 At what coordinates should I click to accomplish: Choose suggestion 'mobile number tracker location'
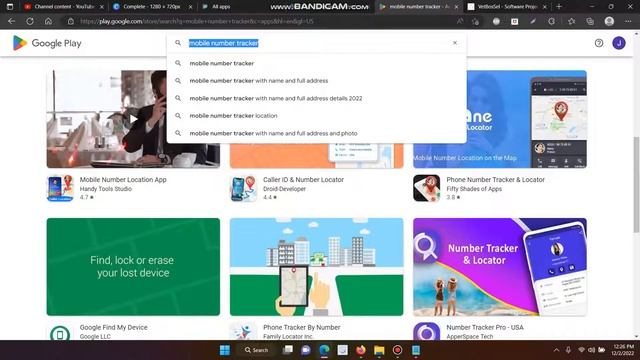click(316, 116)
